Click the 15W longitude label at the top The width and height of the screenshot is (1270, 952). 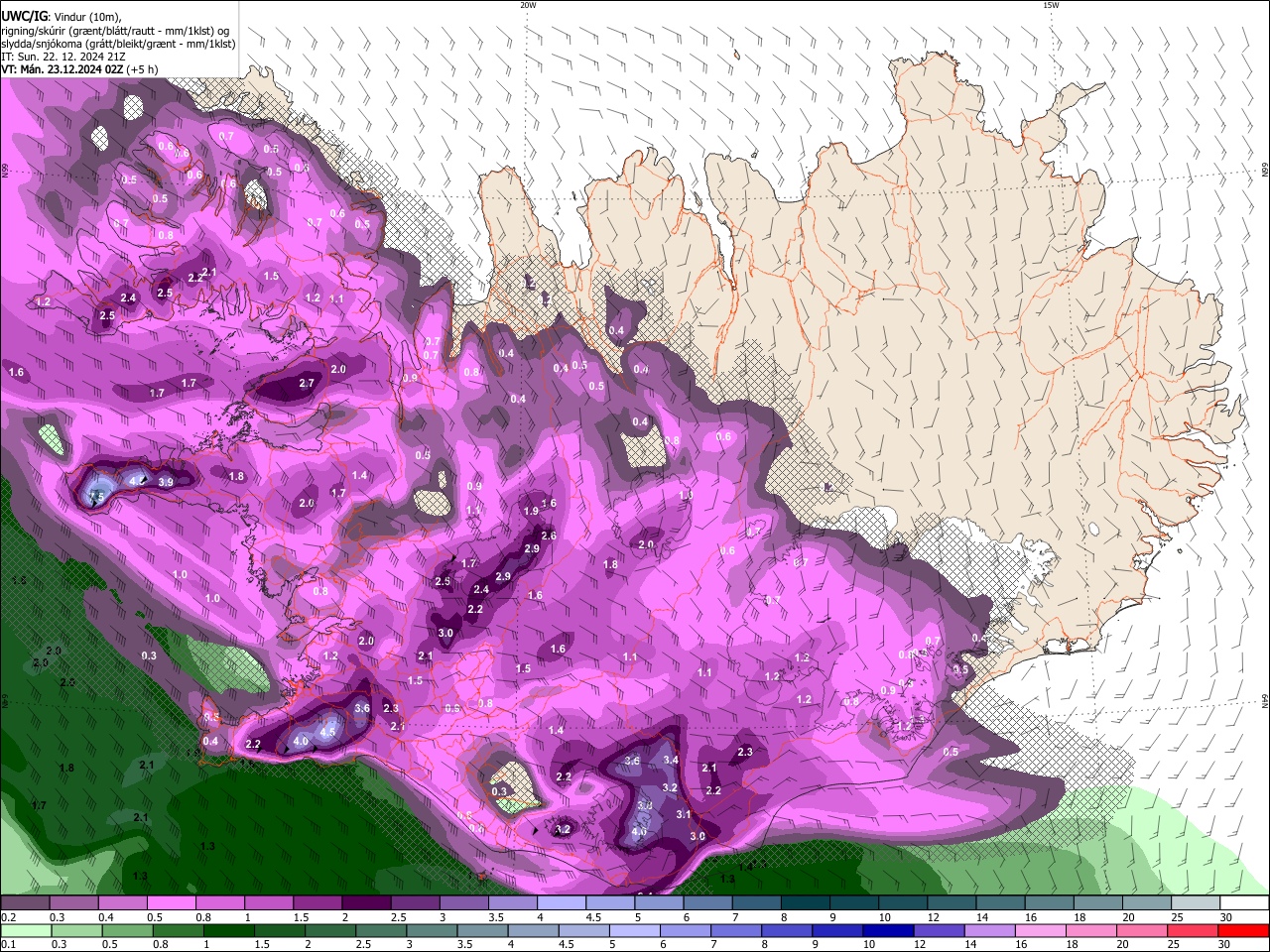click(1051, 5)
